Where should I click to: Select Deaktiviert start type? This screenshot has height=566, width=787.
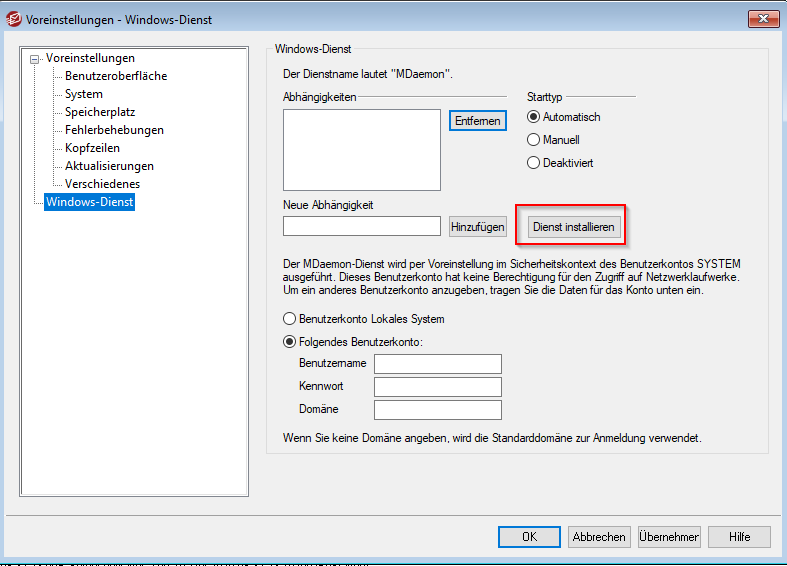point(534,162)
